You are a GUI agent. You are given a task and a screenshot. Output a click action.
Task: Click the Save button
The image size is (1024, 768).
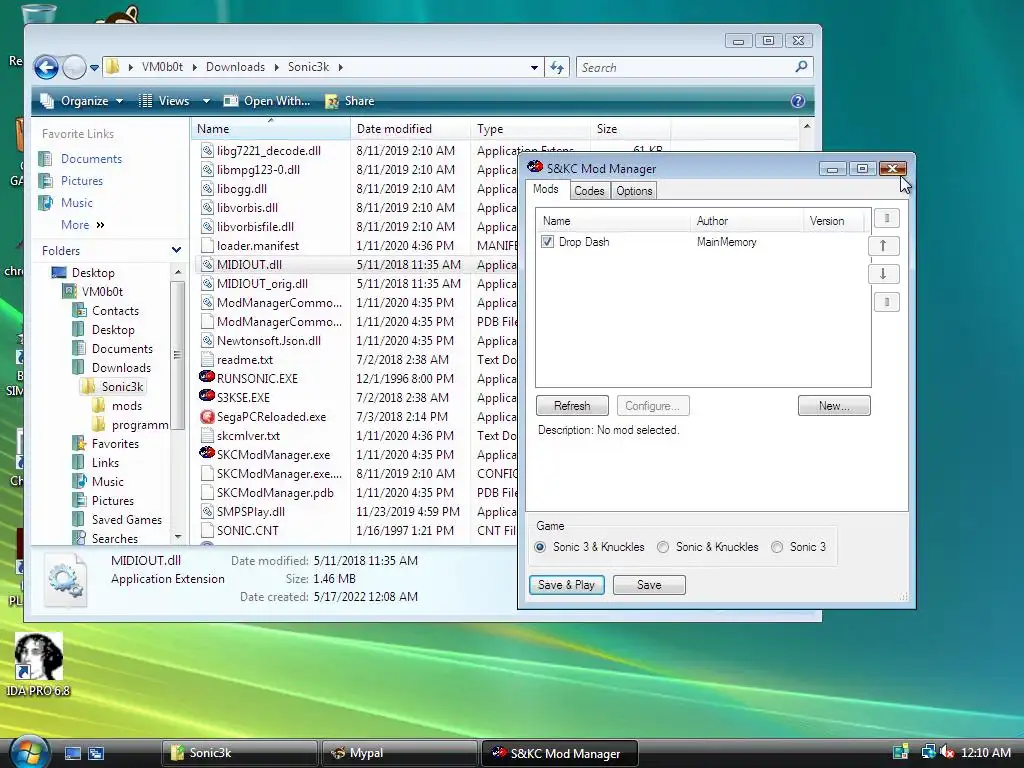pos(649,585)
